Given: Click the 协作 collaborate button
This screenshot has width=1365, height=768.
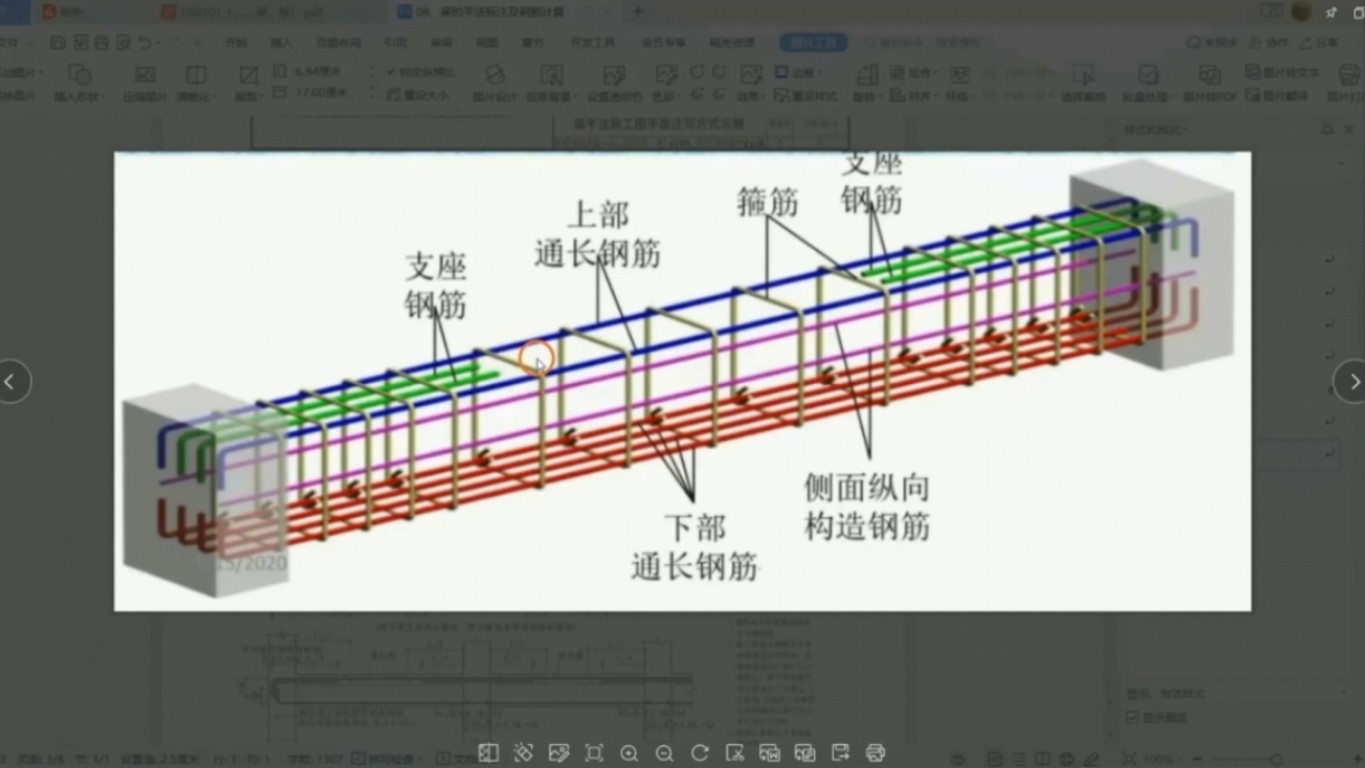Looking at the screenshot, I should (1269, 43).
